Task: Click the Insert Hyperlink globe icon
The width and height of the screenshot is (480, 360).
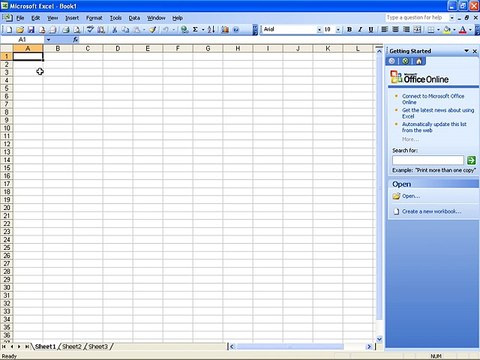Action: pyautogui.click(x=184, y=30)
